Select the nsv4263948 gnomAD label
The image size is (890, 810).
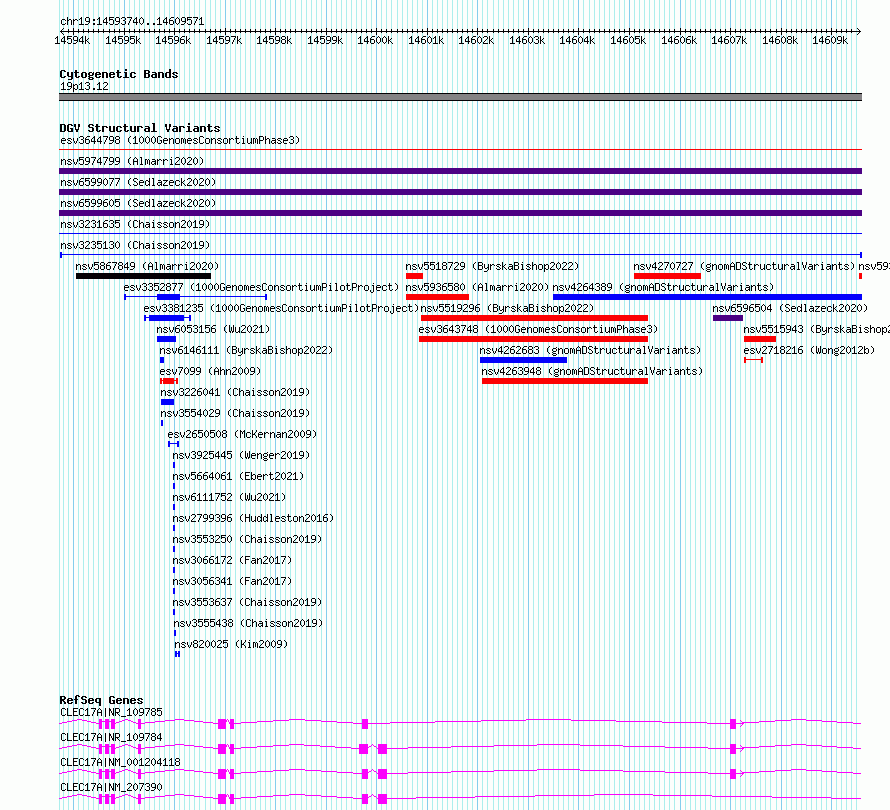point(592,371)
